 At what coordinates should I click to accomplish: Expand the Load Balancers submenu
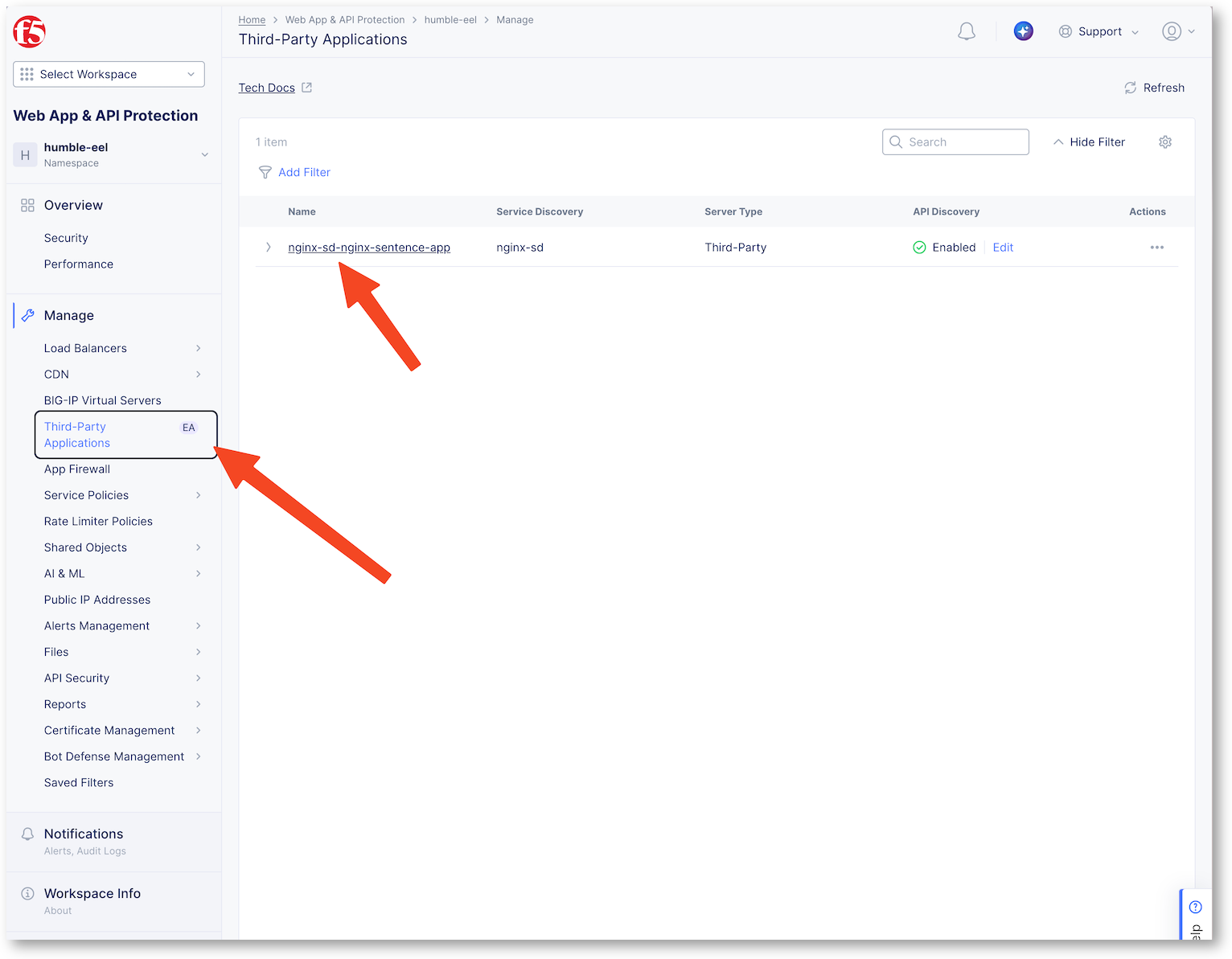point(198,348)
